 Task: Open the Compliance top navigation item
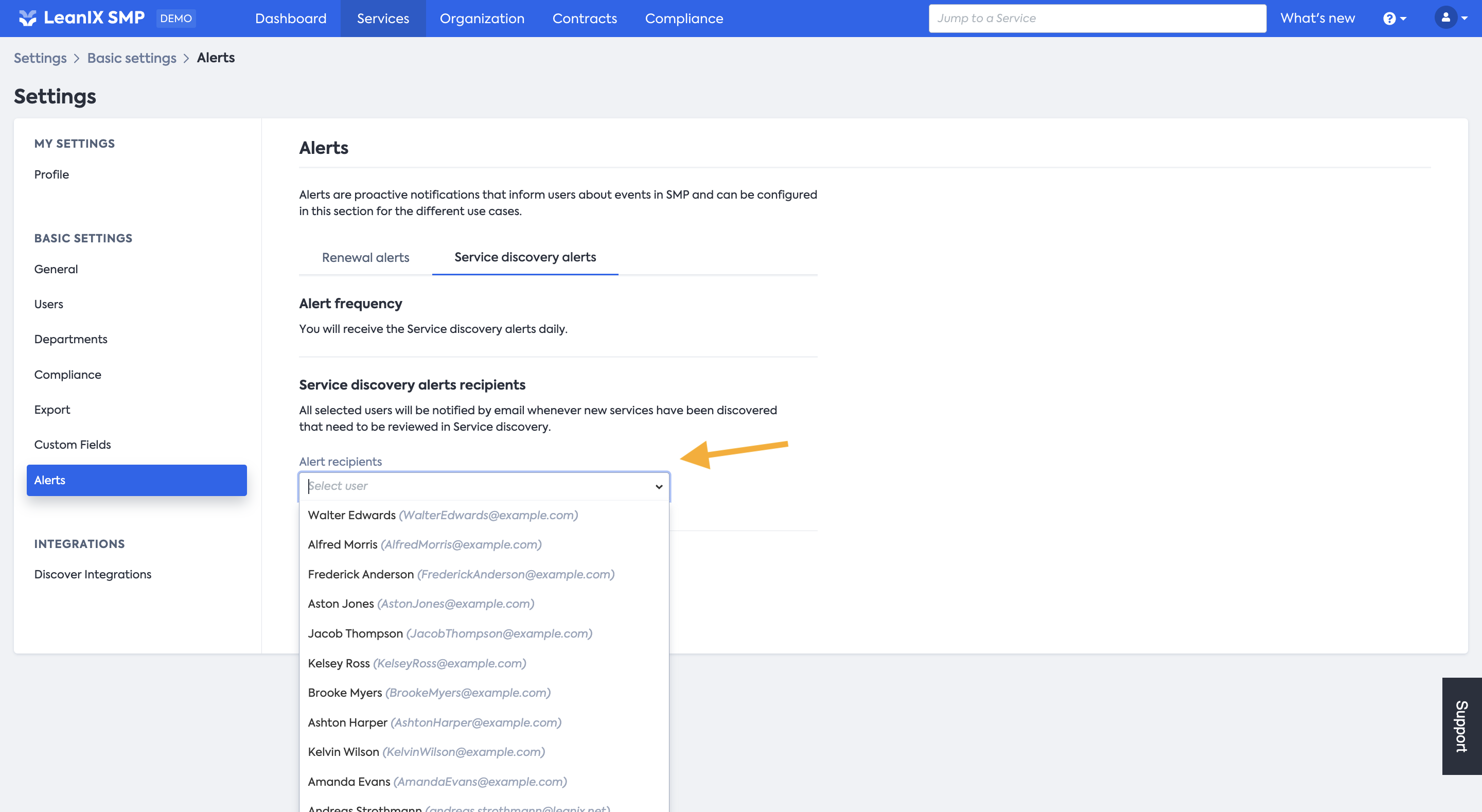[x=683, y=19]
